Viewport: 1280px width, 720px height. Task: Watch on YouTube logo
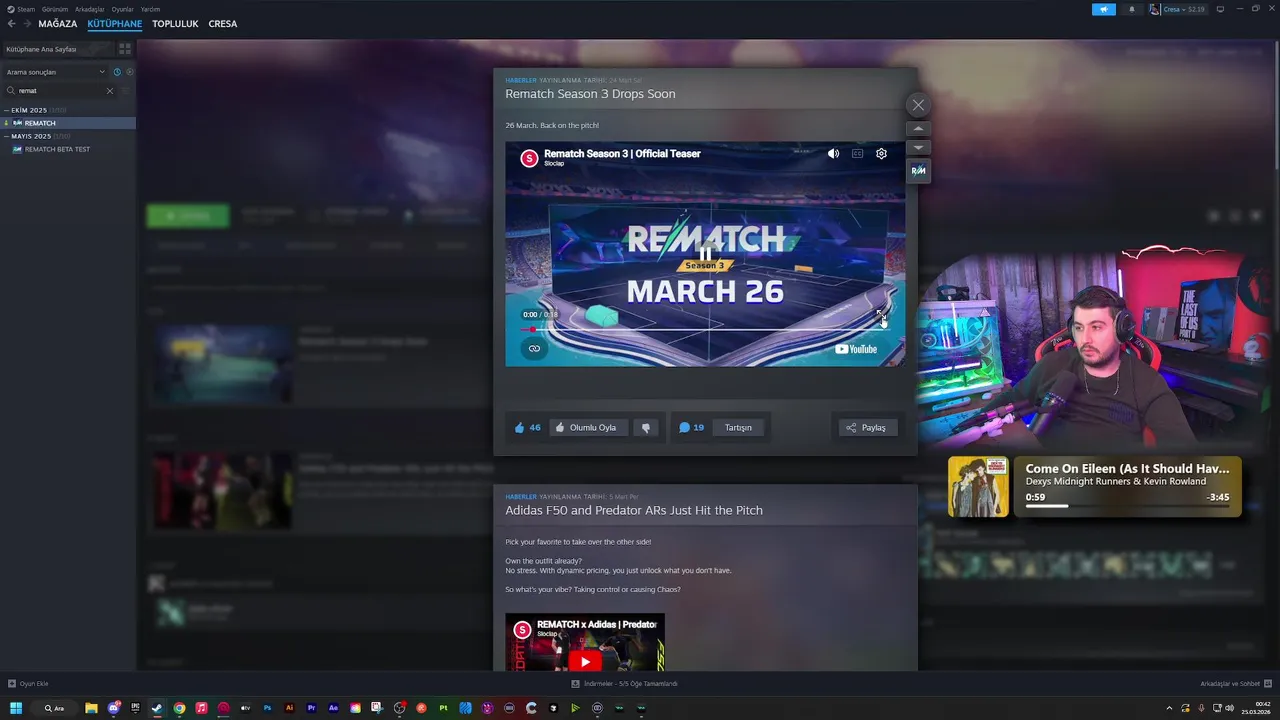[856, 349]
